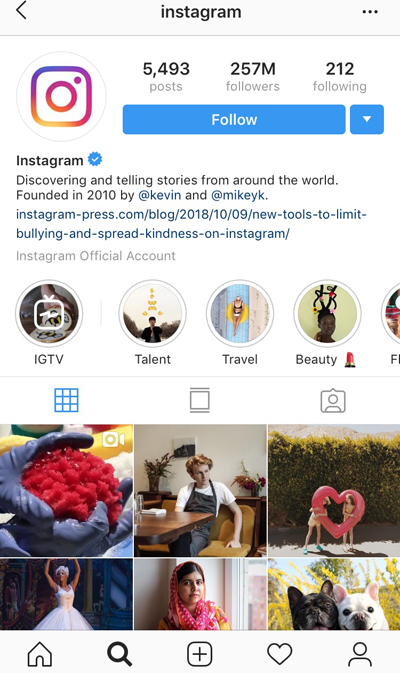Go back using the top-left arrow

click(21, 10)
